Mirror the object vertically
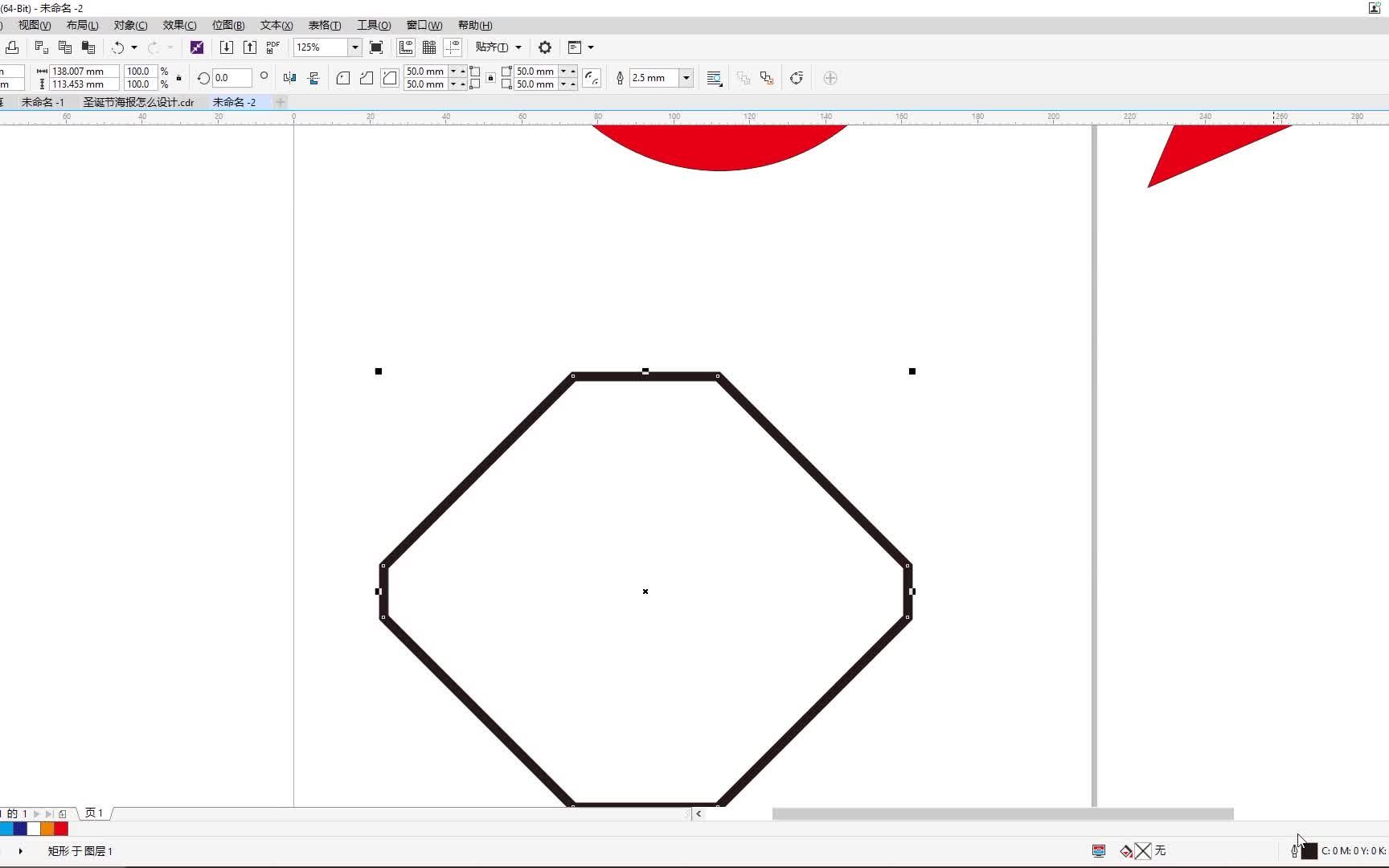 coord(313,78)
